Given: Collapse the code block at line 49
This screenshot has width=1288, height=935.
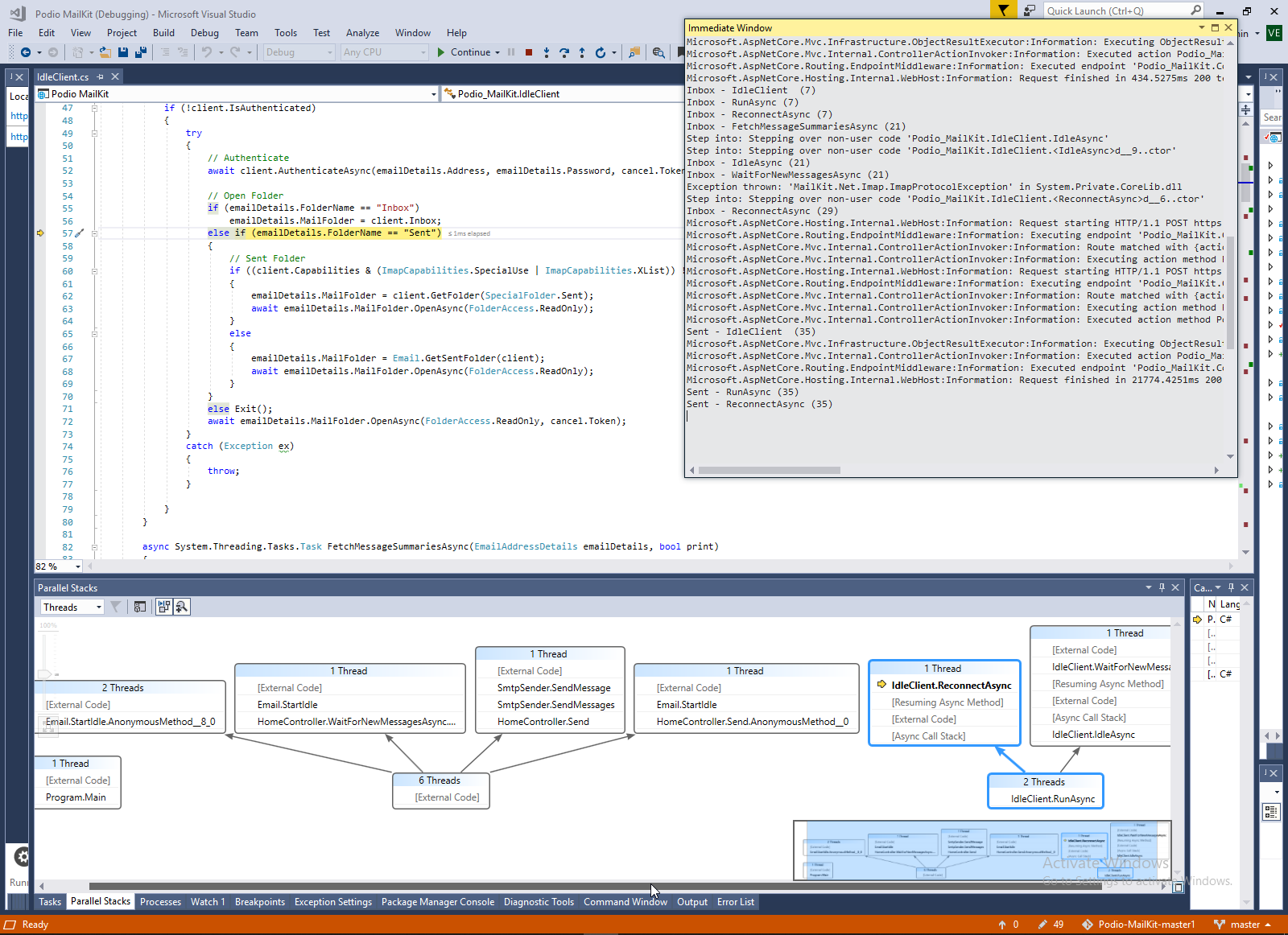Looking at the screenshot, I should coord(94,134).
